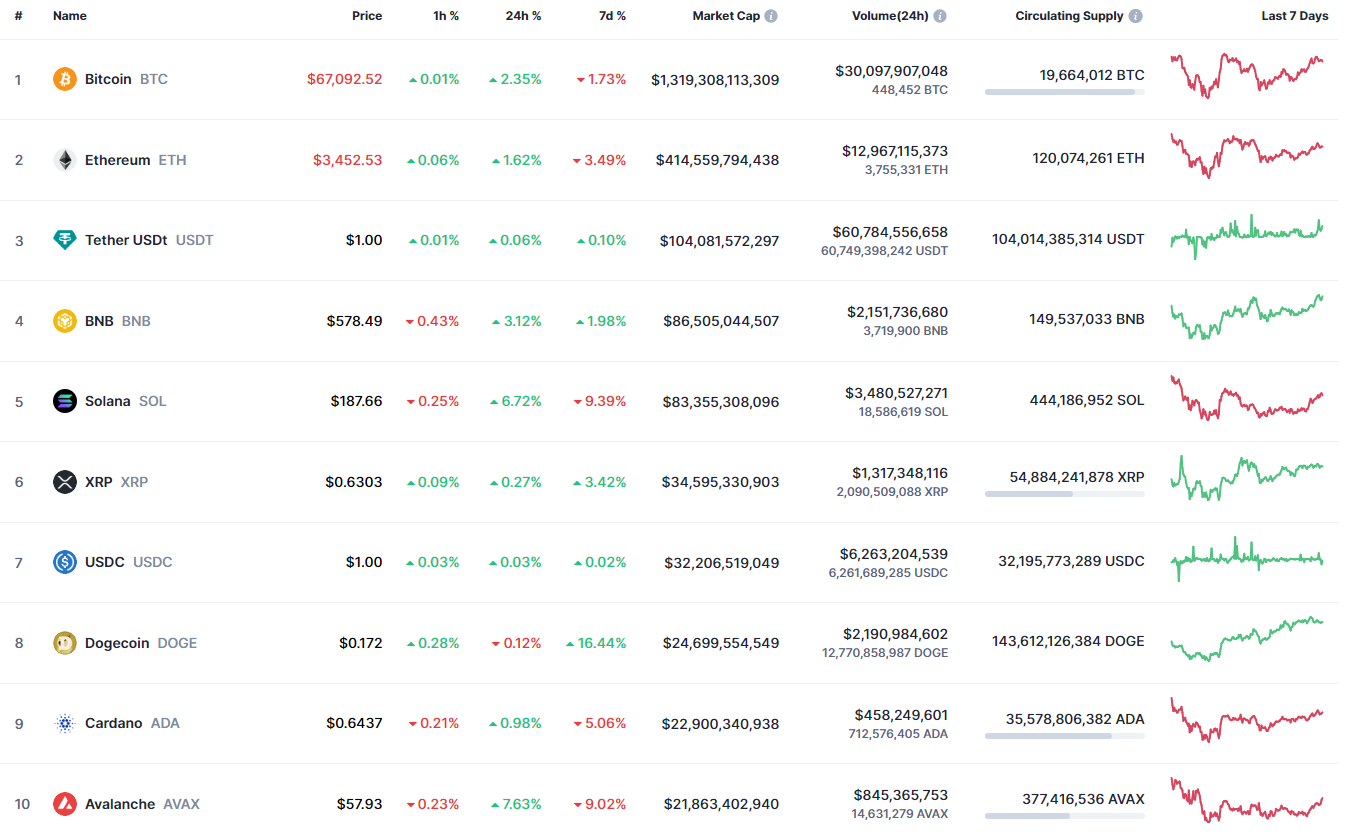Screen dimensions: 1346x840
Task: Click the Ethereum diamond logo icon
Action: coord(64,160)
